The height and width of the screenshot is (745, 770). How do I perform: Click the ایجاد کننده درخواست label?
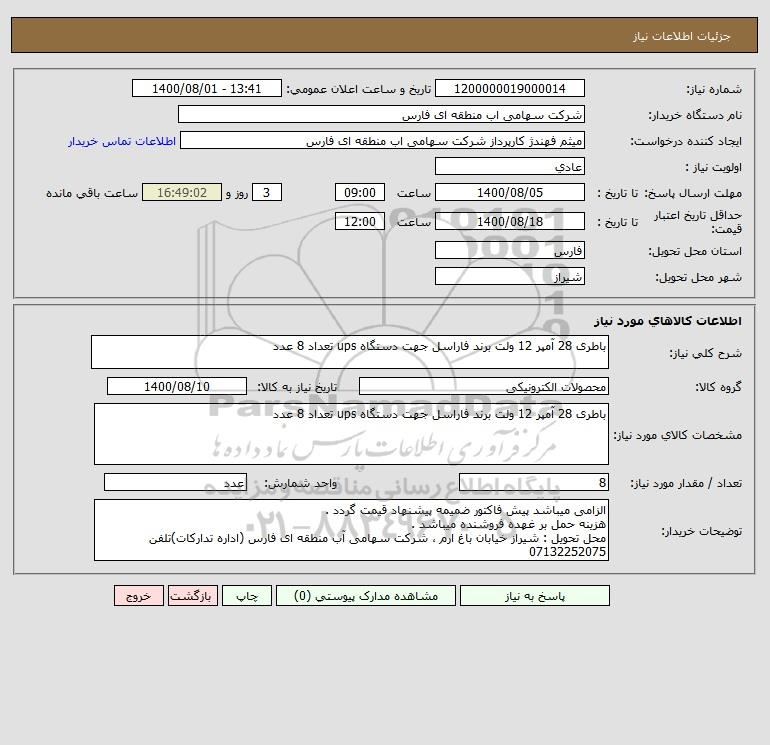click(686, 141)
